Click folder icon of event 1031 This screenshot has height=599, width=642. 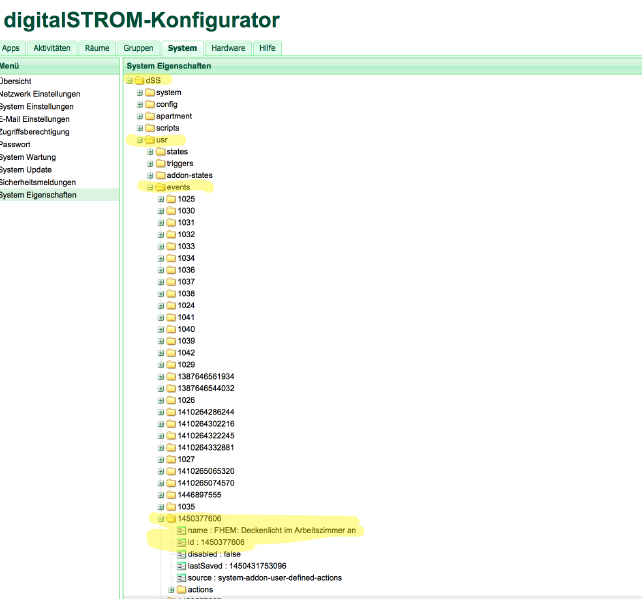click(171, 223)
